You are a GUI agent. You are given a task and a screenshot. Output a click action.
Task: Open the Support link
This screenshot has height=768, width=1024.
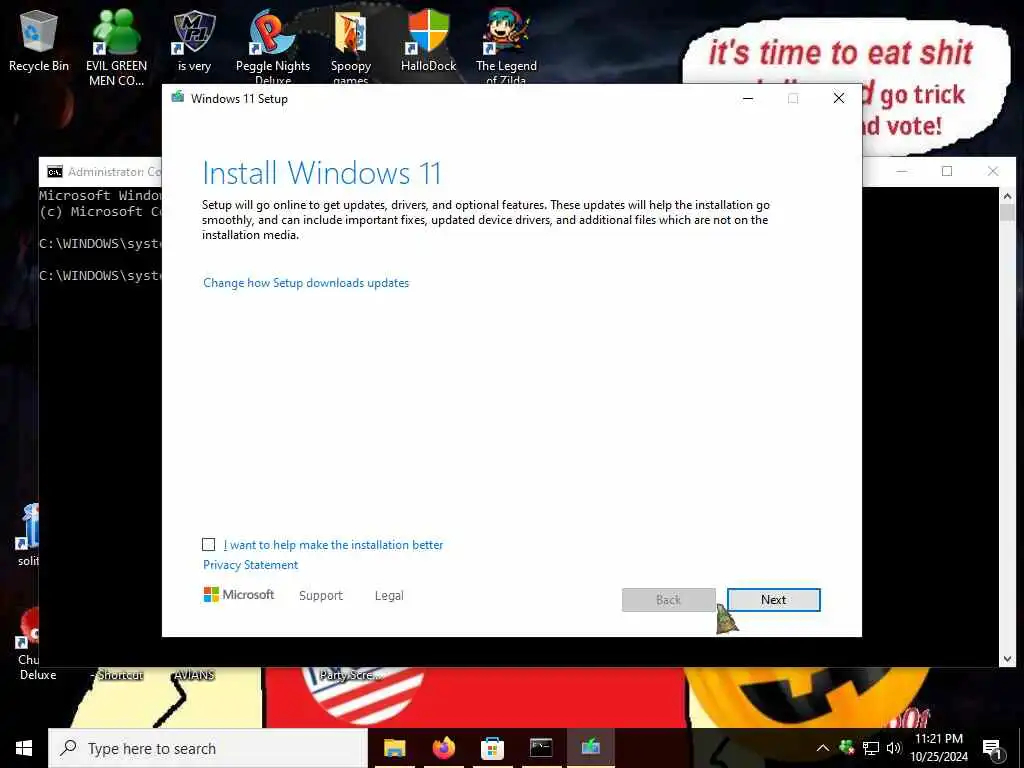click(321, 596)
